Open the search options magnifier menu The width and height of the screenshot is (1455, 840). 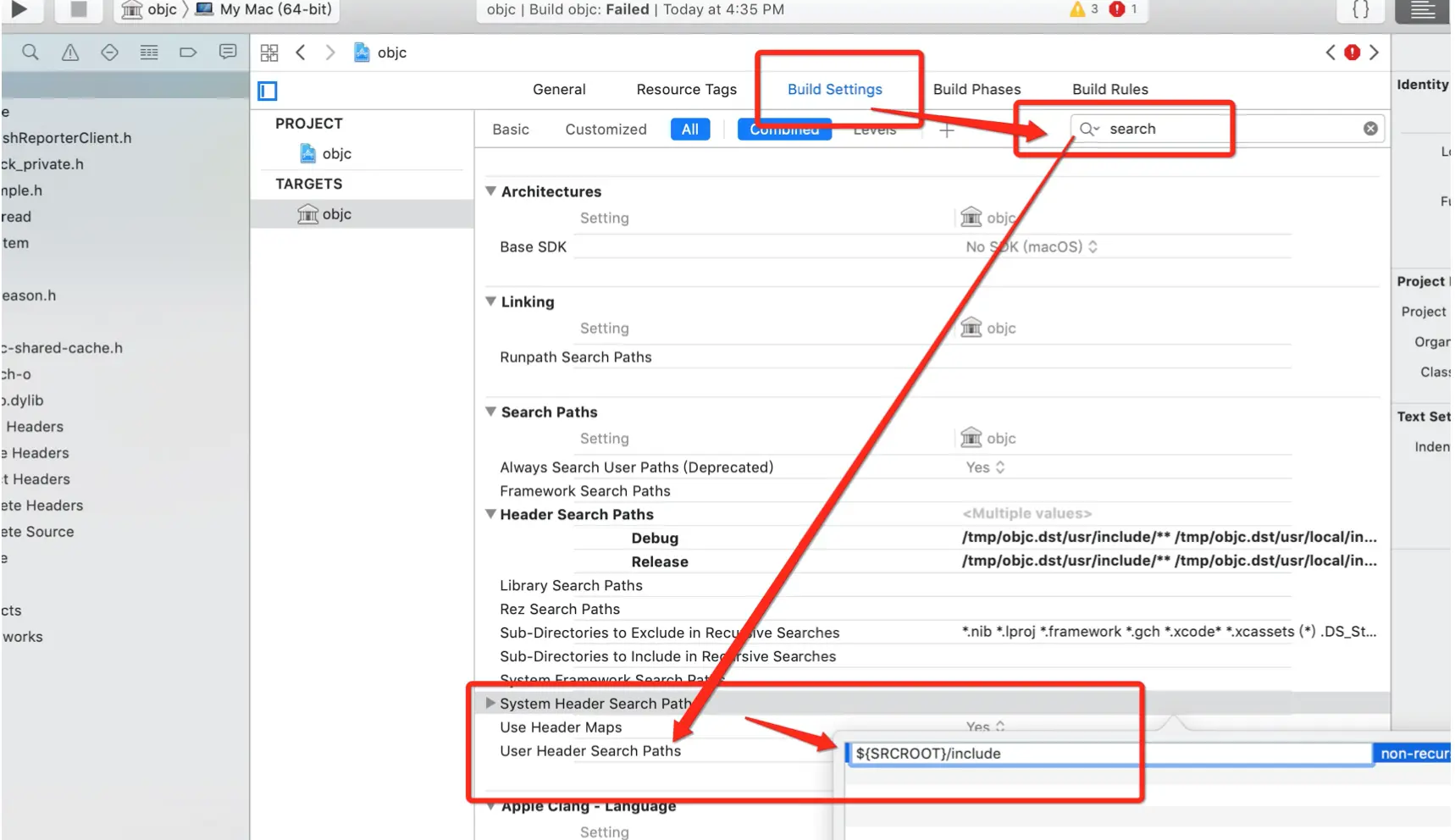[1089, 129]
